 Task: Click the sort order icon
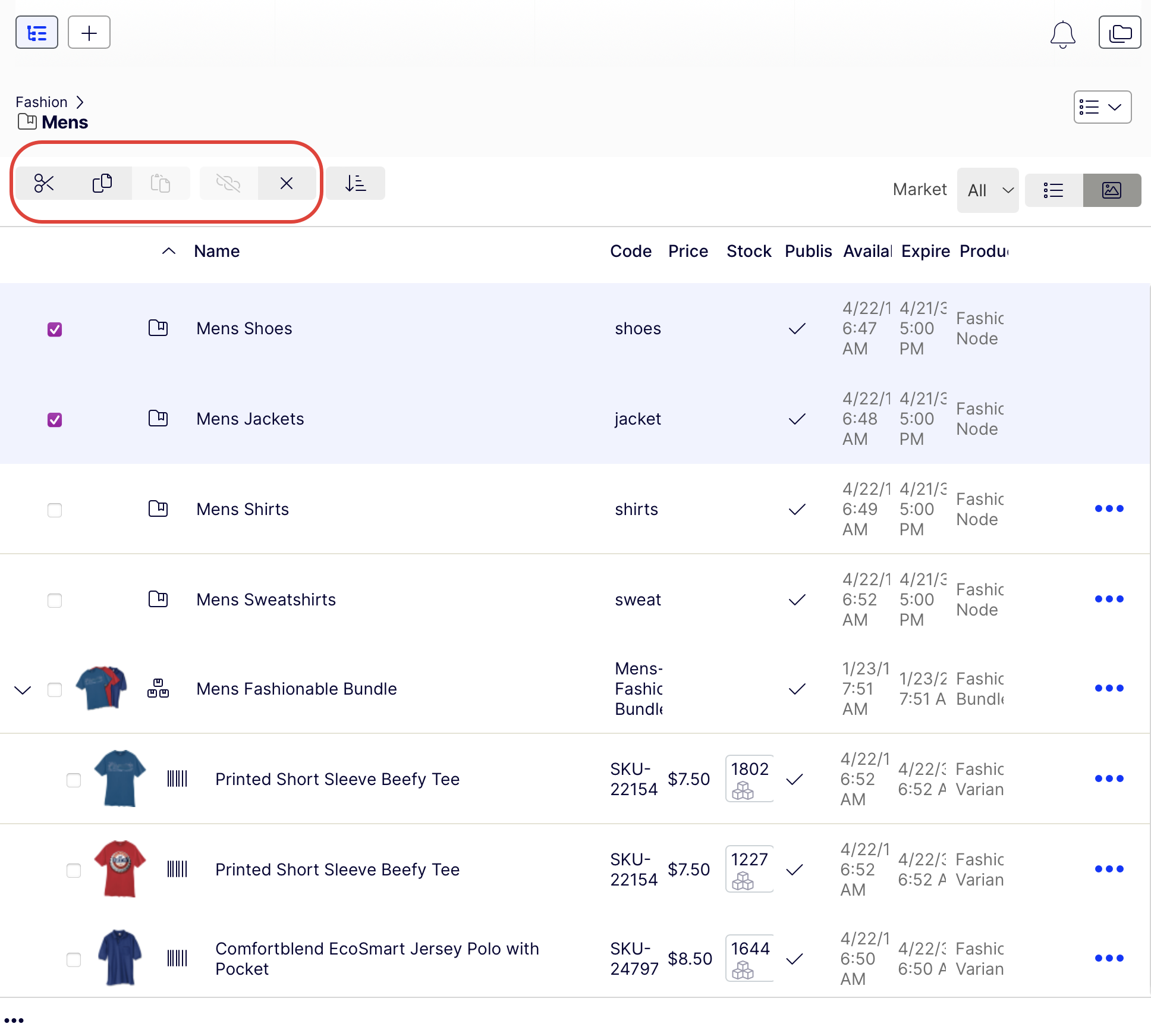click(356, 183)
